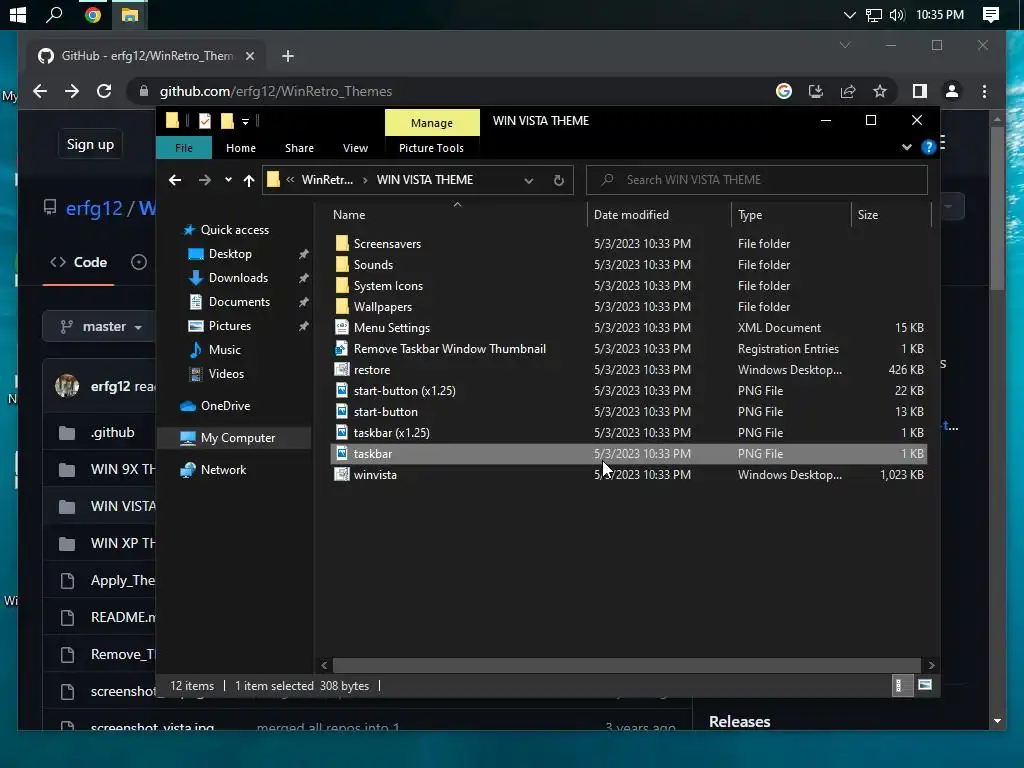Open the Windows Start menu

point(18,14)
